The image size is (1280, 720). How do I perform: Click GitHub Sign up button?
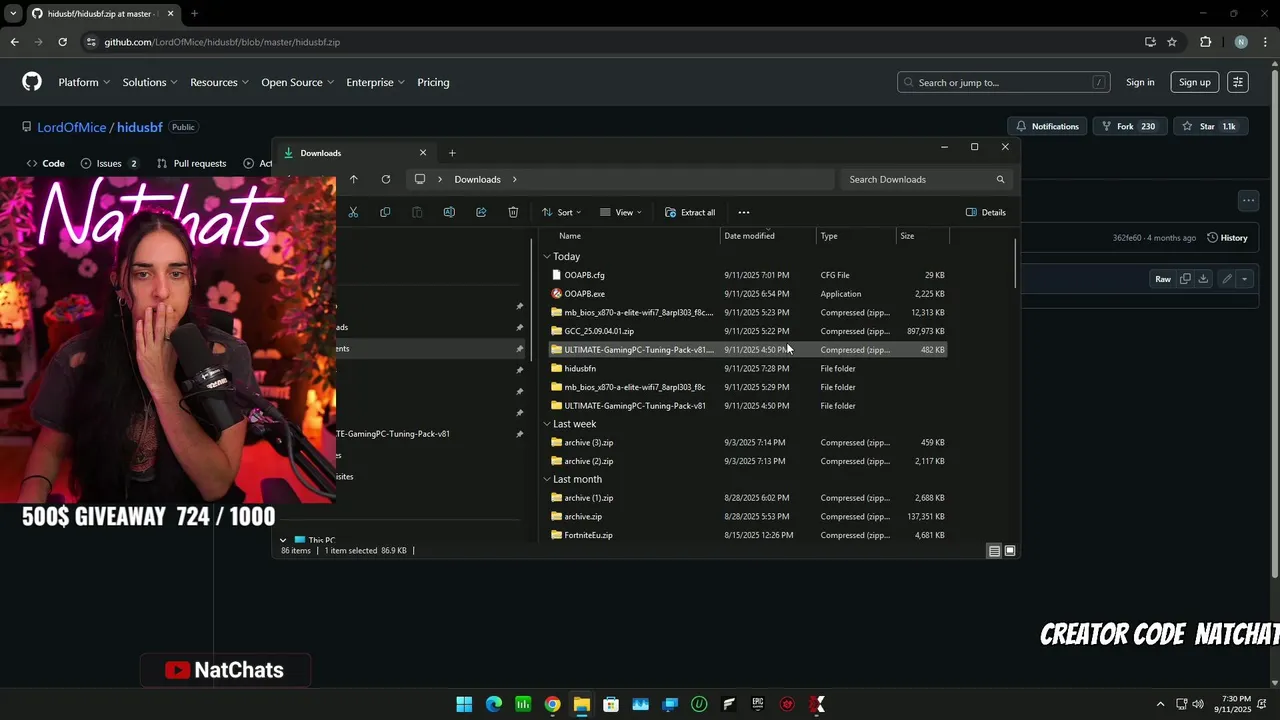[1194, 82]
